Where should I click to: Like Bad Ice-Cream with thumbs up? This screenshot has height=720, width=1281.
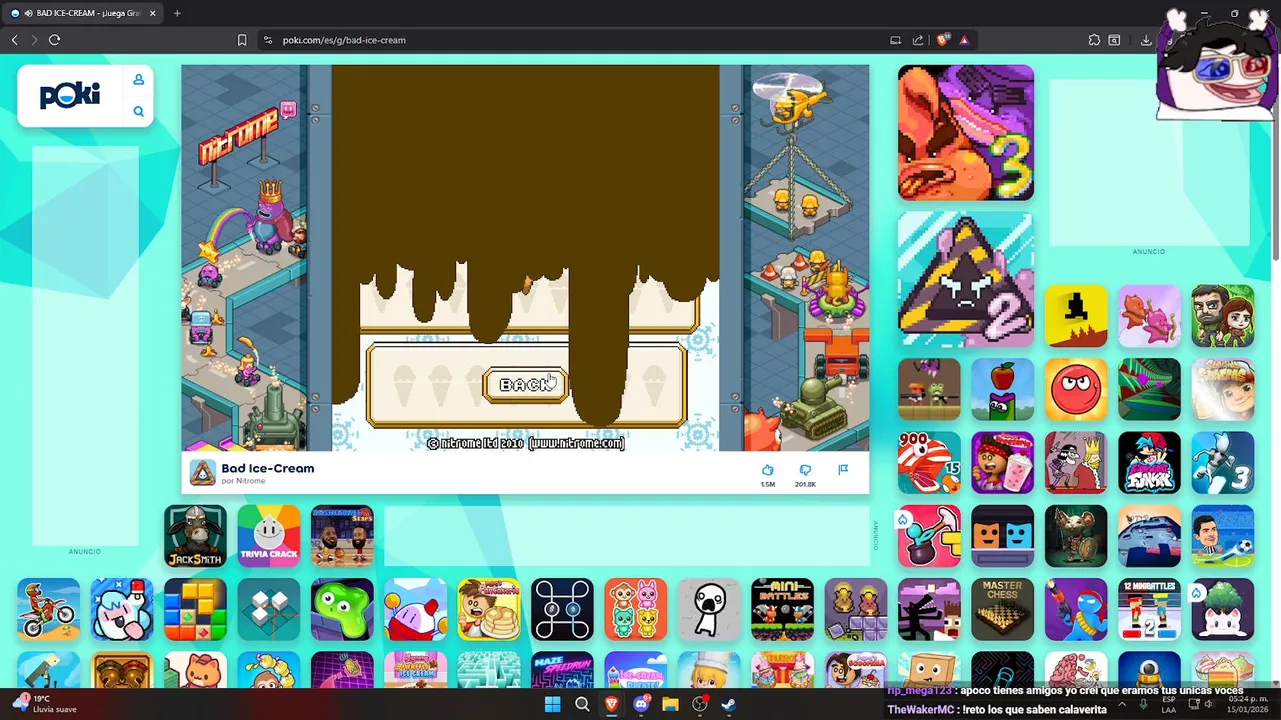click(x=768, y=469)
